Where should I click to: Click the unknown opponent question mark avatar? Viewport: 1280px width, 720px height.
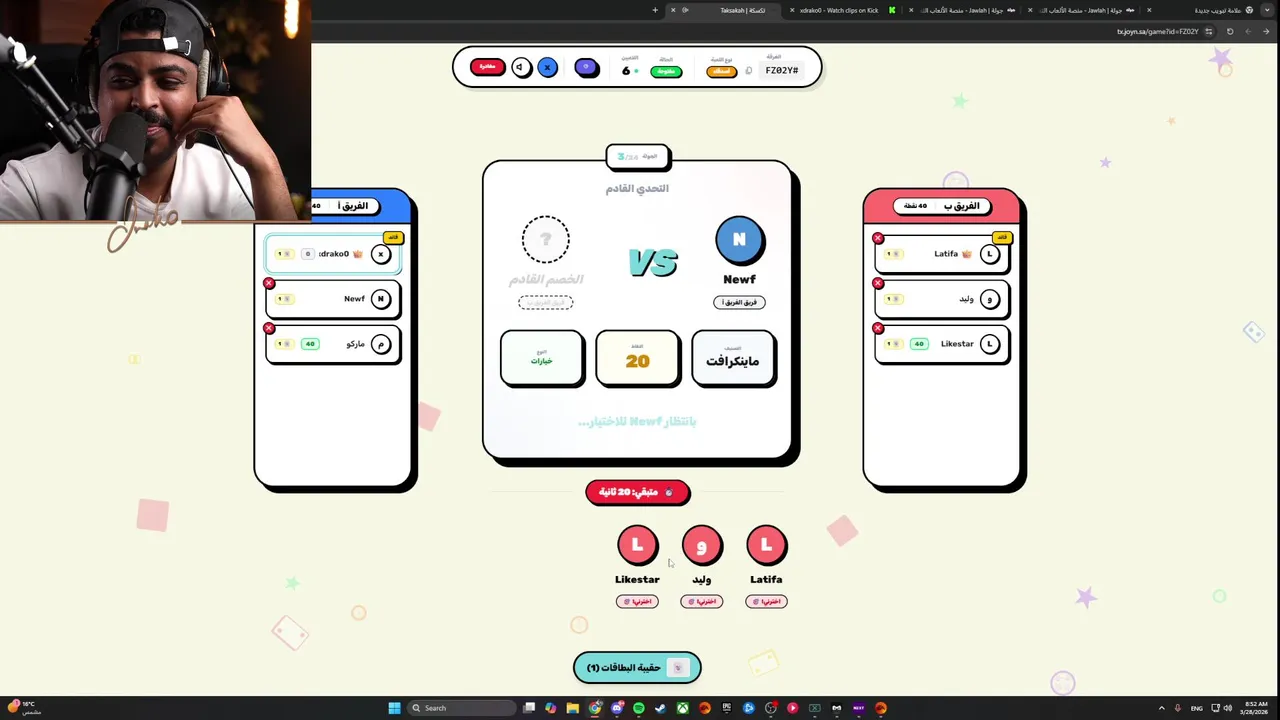click(x=546, y=240)
